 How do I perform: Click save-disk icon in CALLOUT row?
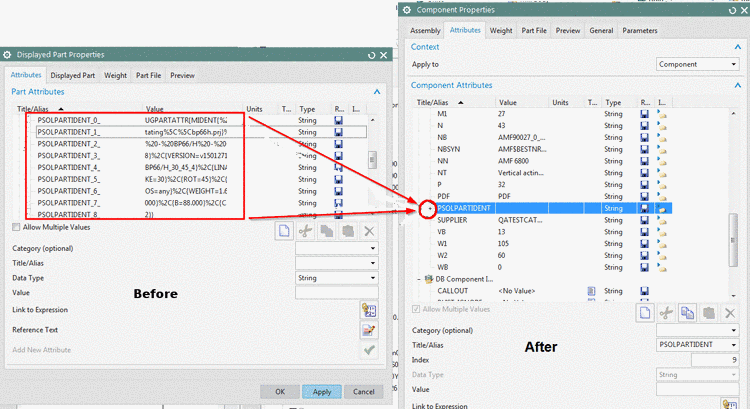pos(644,291)
